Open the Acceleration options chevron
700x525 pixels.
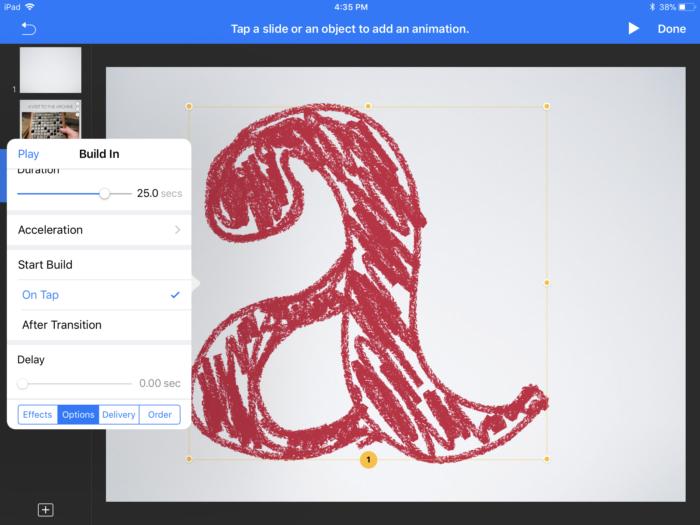pos(178,230)
